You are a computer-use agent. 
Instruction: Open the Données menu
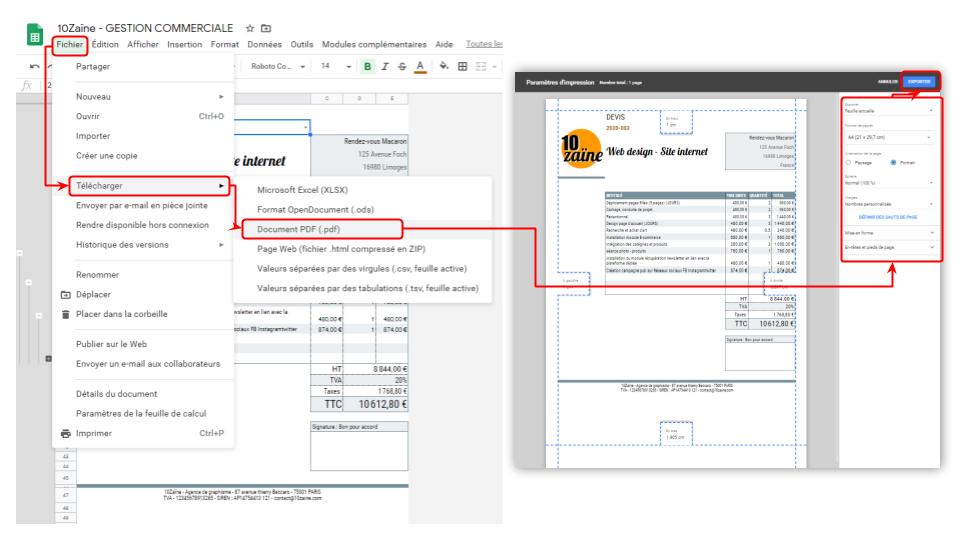[264, 45]
